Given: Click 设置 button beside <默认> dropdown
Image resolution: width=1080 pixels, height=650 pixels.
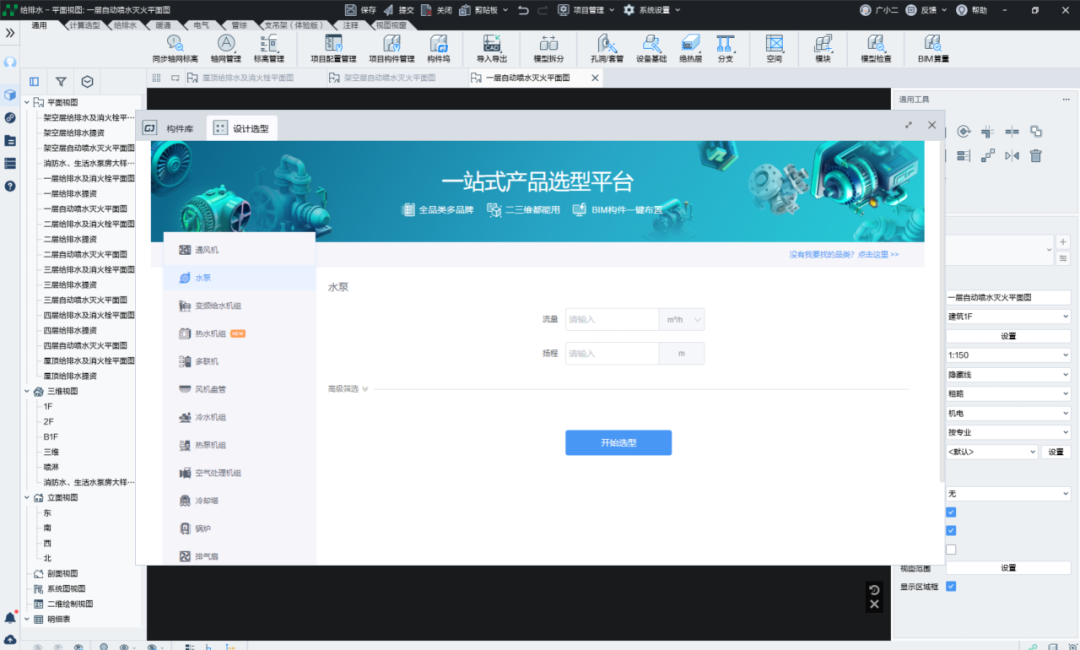Looking at the screenshot, I should (x=1056, y=451).
